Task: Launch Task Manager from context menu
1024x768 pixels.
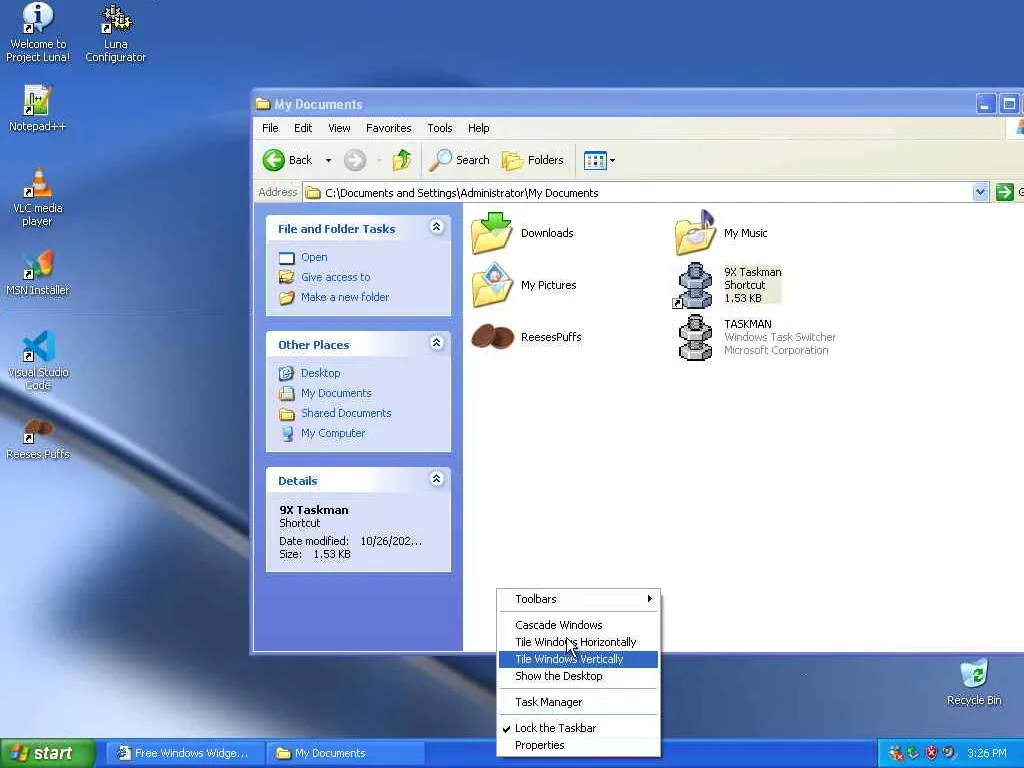Action: 578,702
